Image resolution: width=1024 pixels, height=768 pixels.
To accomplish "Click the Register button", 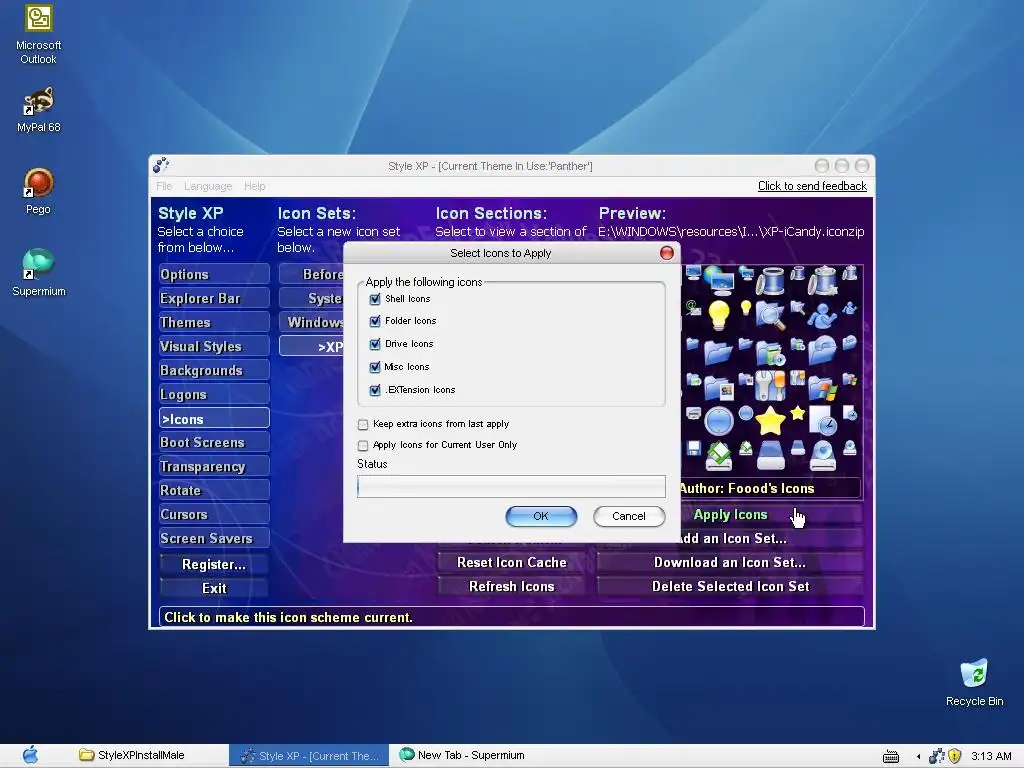I will [x=214, y=564].
